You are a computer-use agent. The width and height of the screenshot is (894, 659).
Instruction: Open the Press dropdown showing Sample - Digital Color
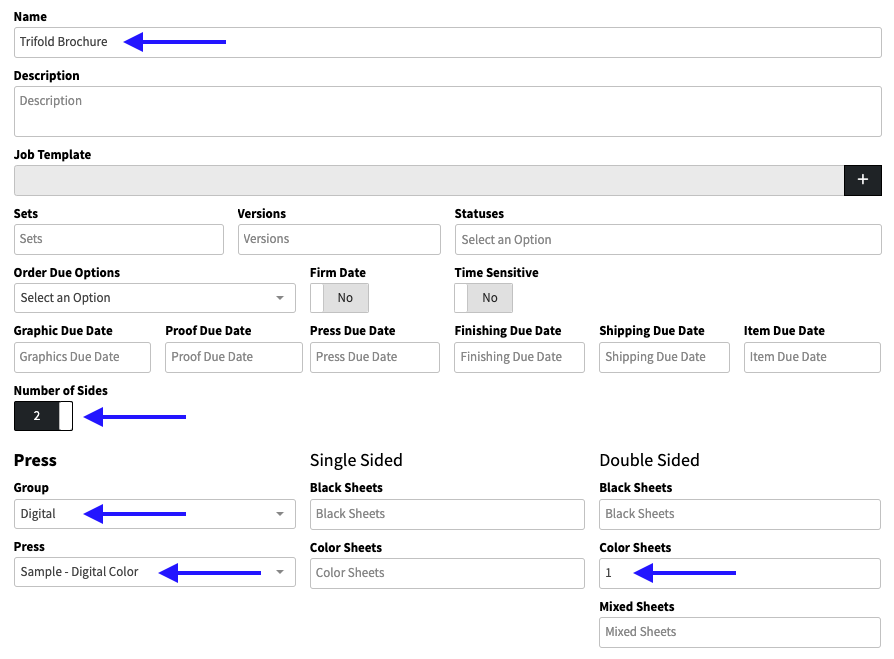pos(155,572)
